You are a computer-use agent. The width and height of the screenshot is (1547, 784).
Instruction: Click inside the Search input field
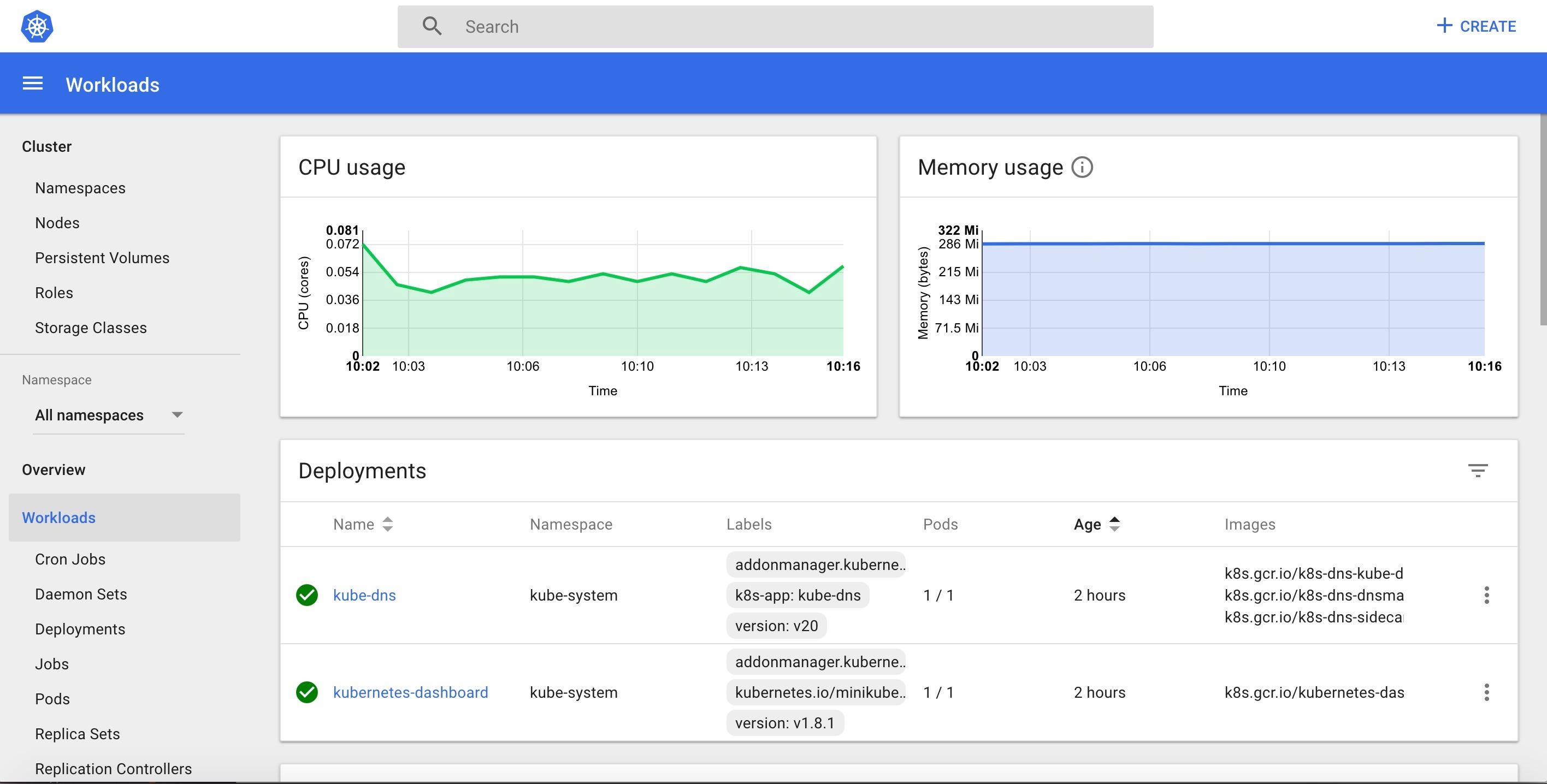[x=660, y=26]
